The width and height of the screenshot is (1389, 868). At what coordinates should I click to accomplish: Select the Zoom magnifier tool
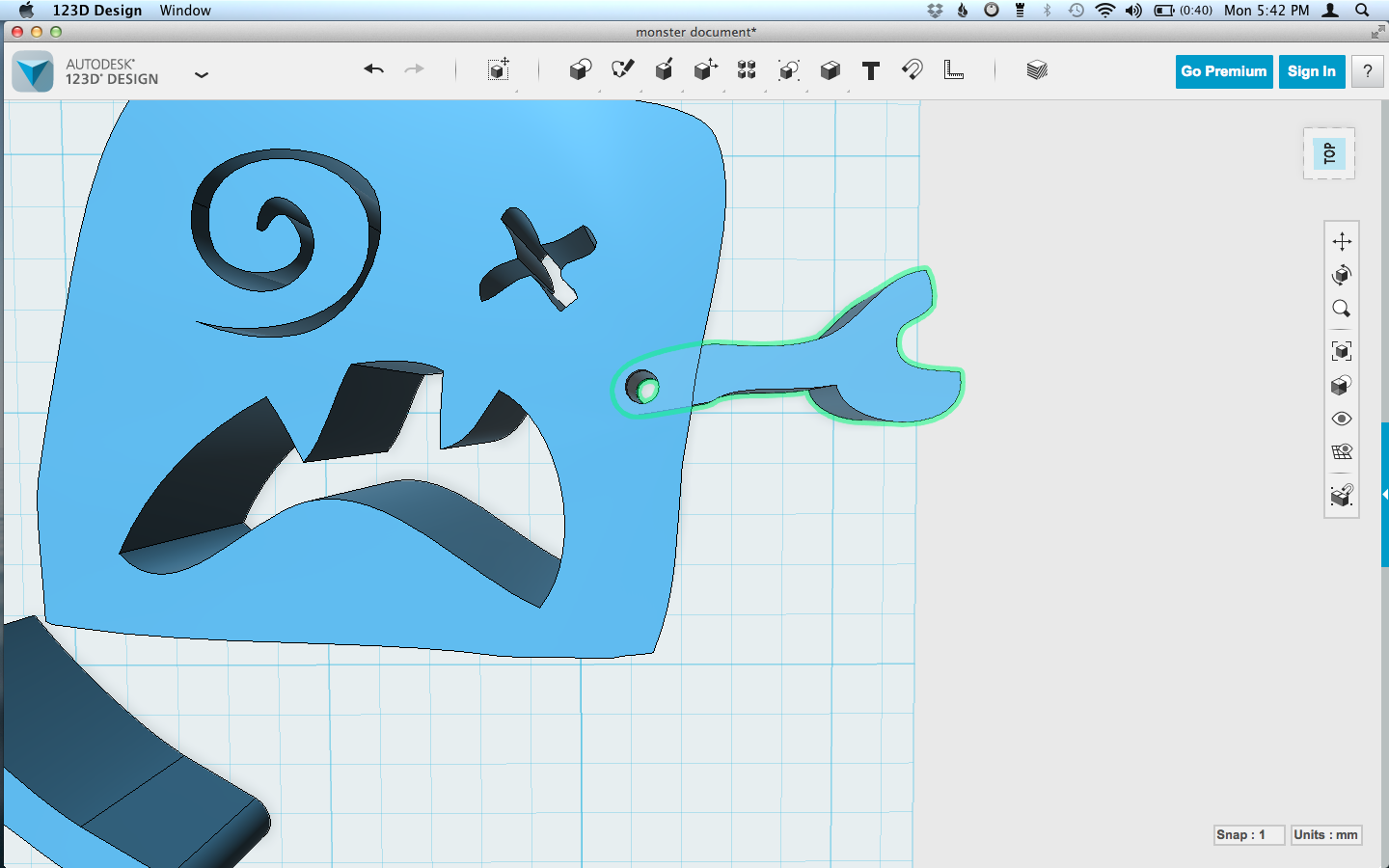click(x=1342, y=309)
